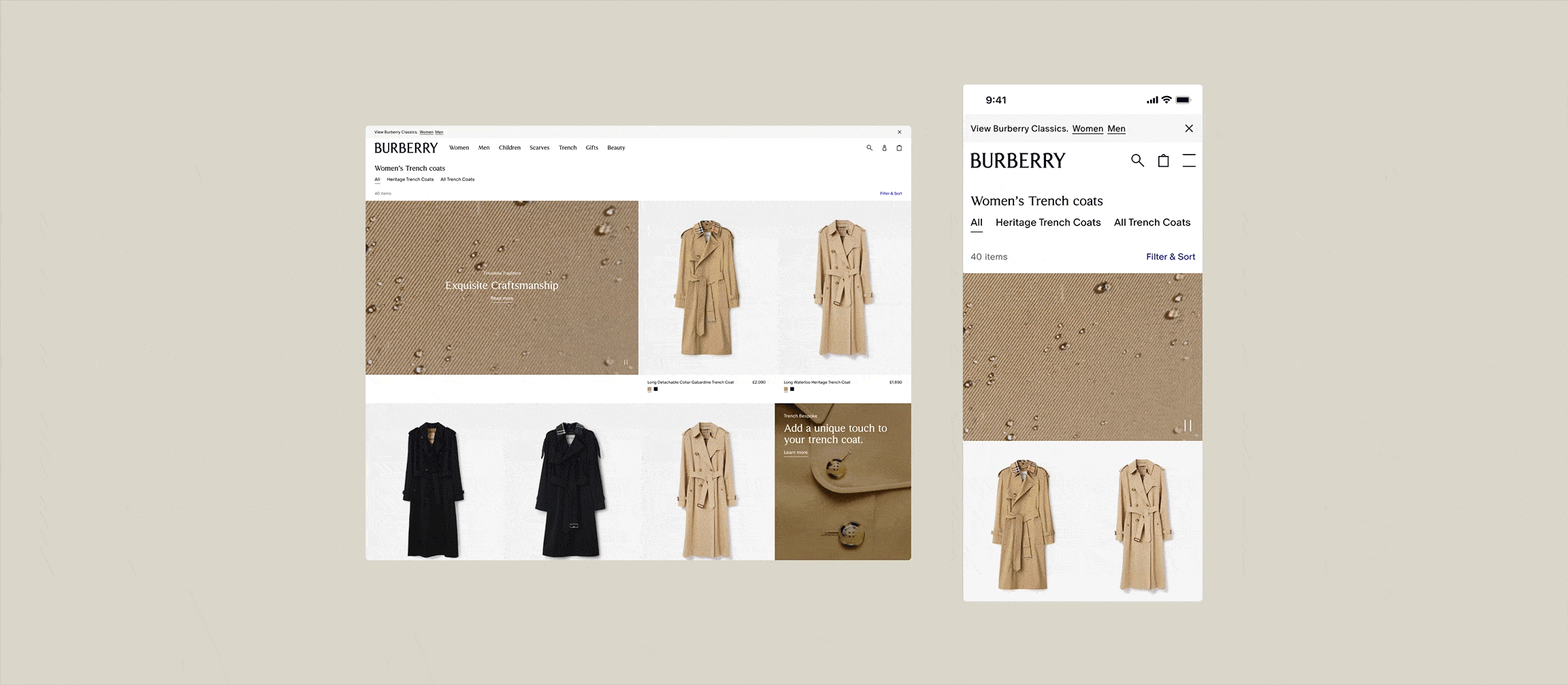Pause the desktop craftsmanship video
This screenshot has height=685, width=1568.
[625, 362]
